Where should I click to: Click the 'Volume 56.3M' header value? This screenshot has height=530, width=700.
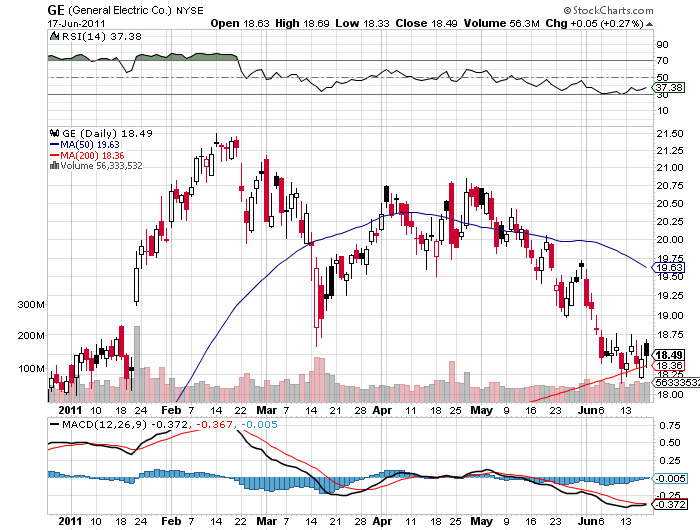coord(501,23)
